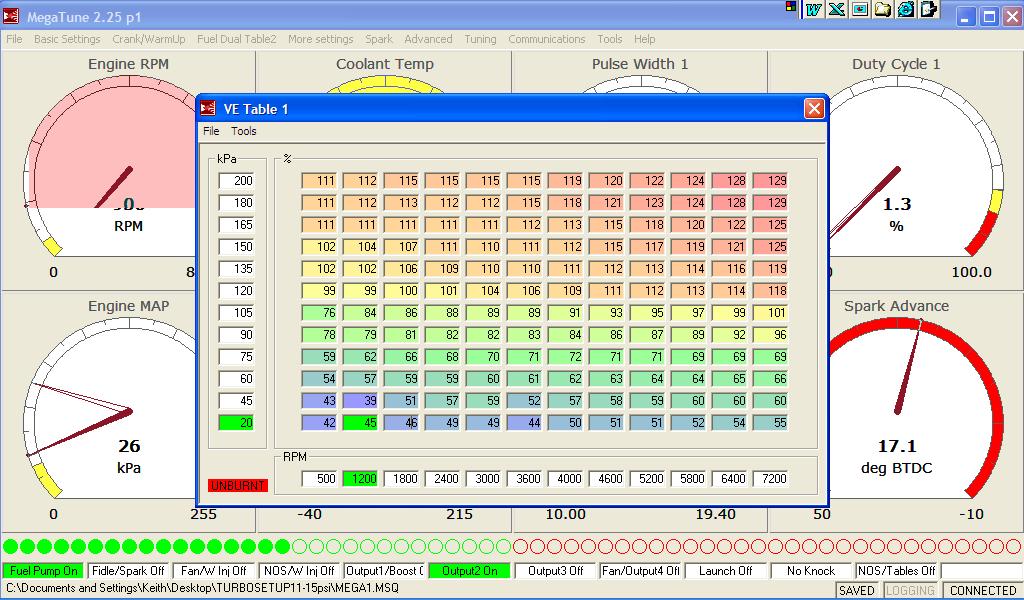Screen dimensions: 1024x600
Task: Launch Internet Explorer from the shortcut bar
Action: [x=905, y=9]
